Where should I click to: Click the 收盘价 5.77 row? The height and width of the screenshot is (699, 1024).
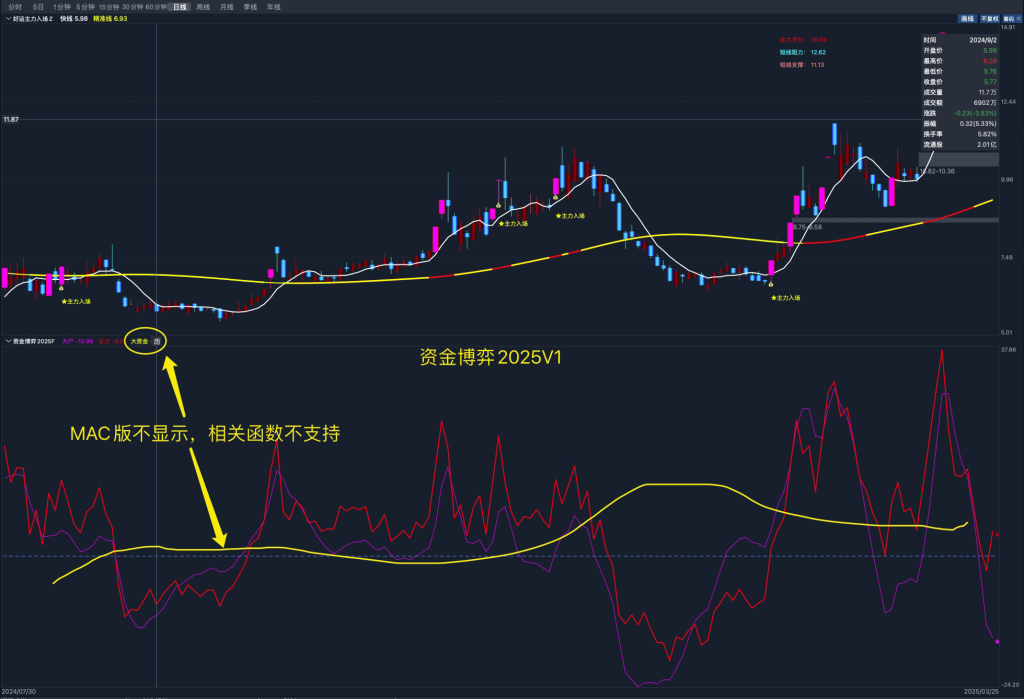click(960, 82)
